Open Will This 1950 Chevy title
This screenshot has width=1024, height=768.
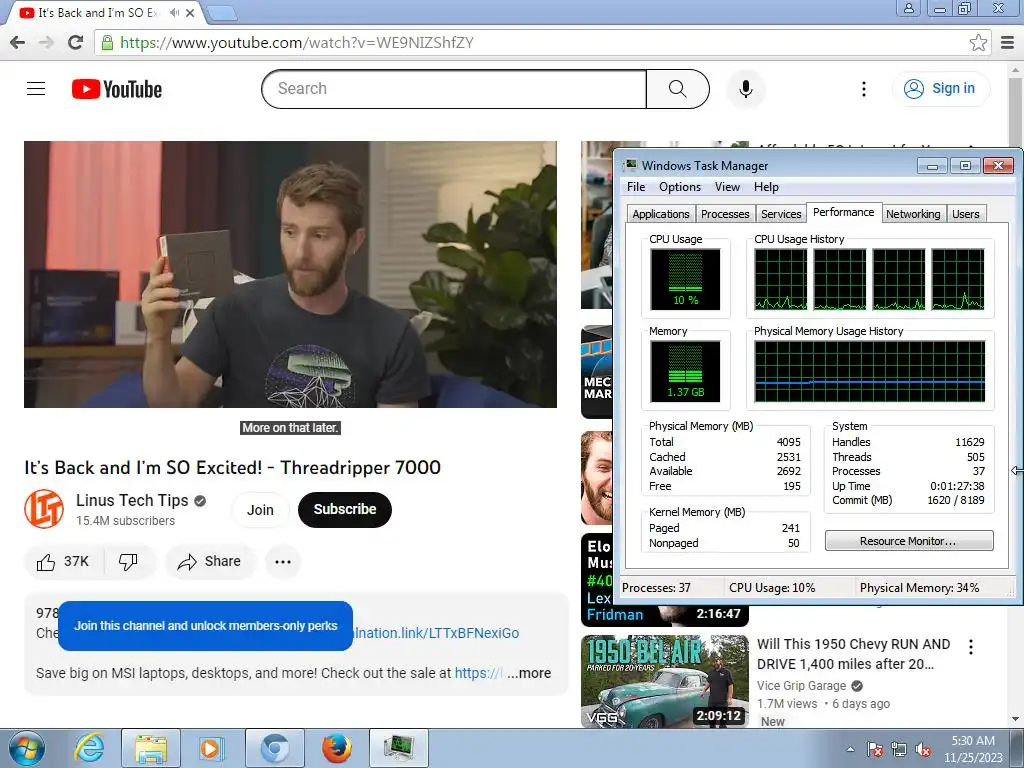[853, 654]
